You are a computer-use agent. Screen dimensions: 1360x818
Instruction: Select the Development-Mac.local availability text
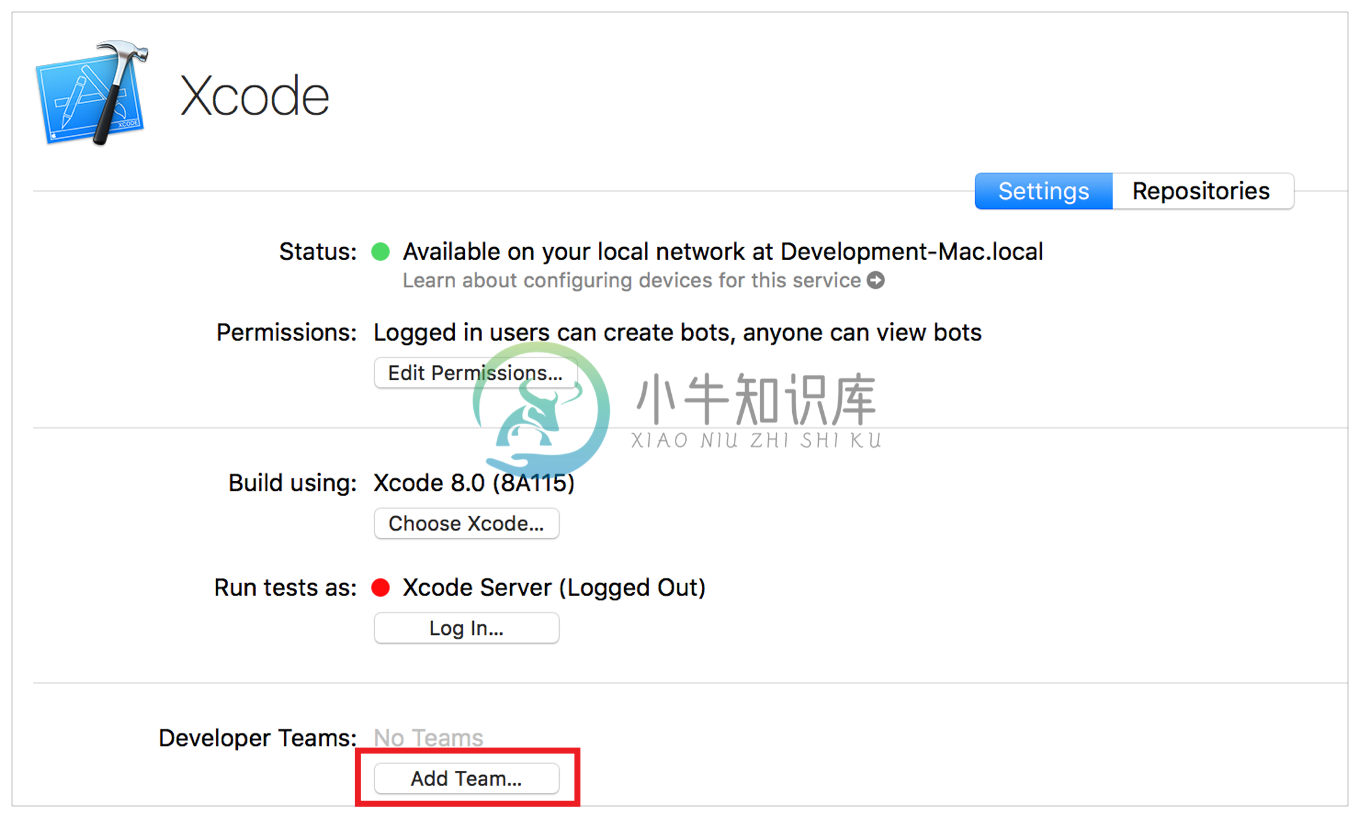tap(723, 252)
